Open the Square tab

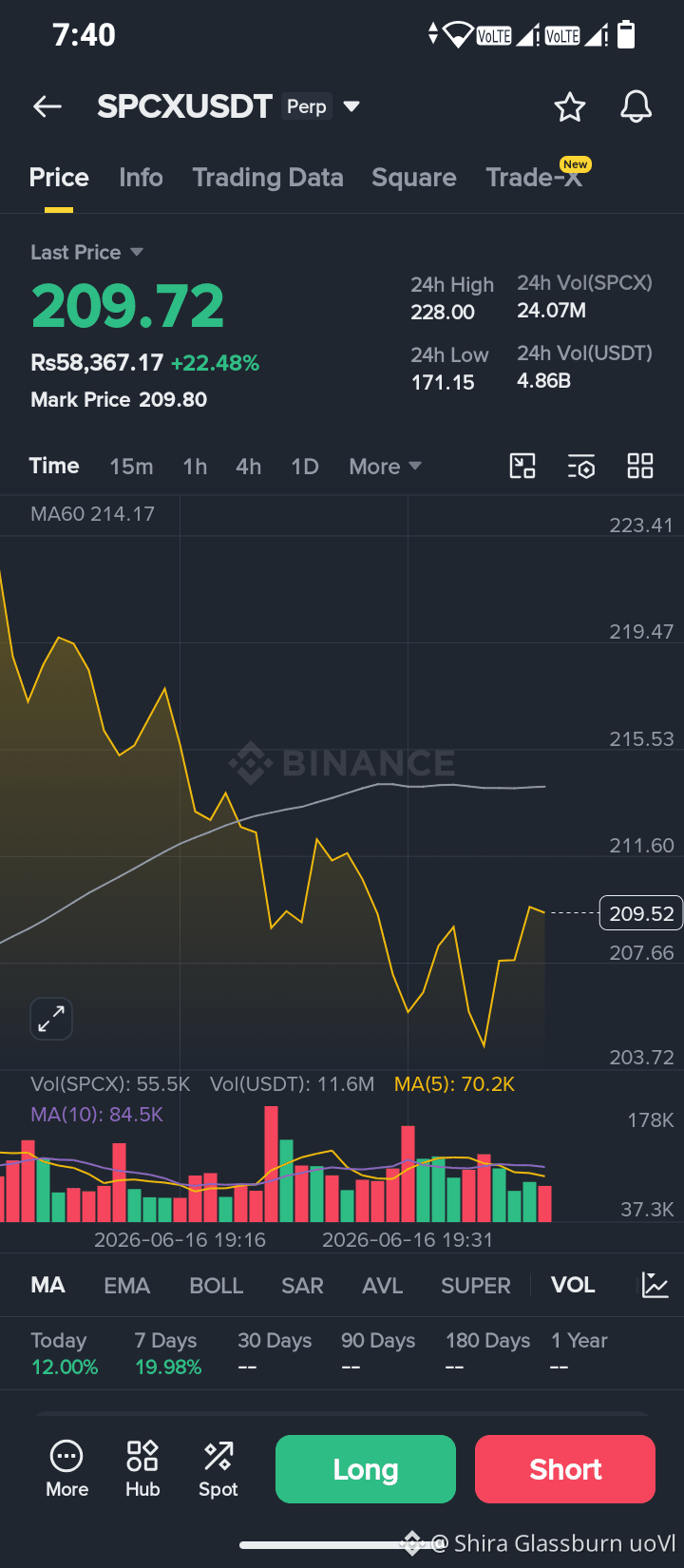414,178
